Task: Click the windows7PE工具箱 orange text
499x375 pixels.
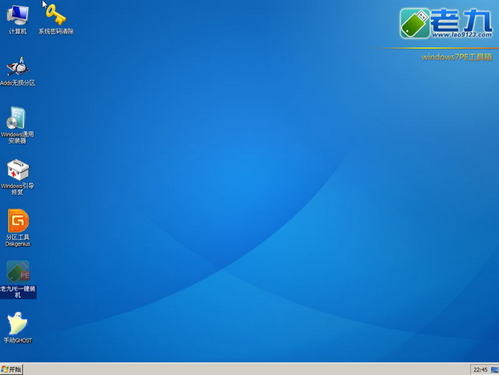Action: [x=457, y=57]
